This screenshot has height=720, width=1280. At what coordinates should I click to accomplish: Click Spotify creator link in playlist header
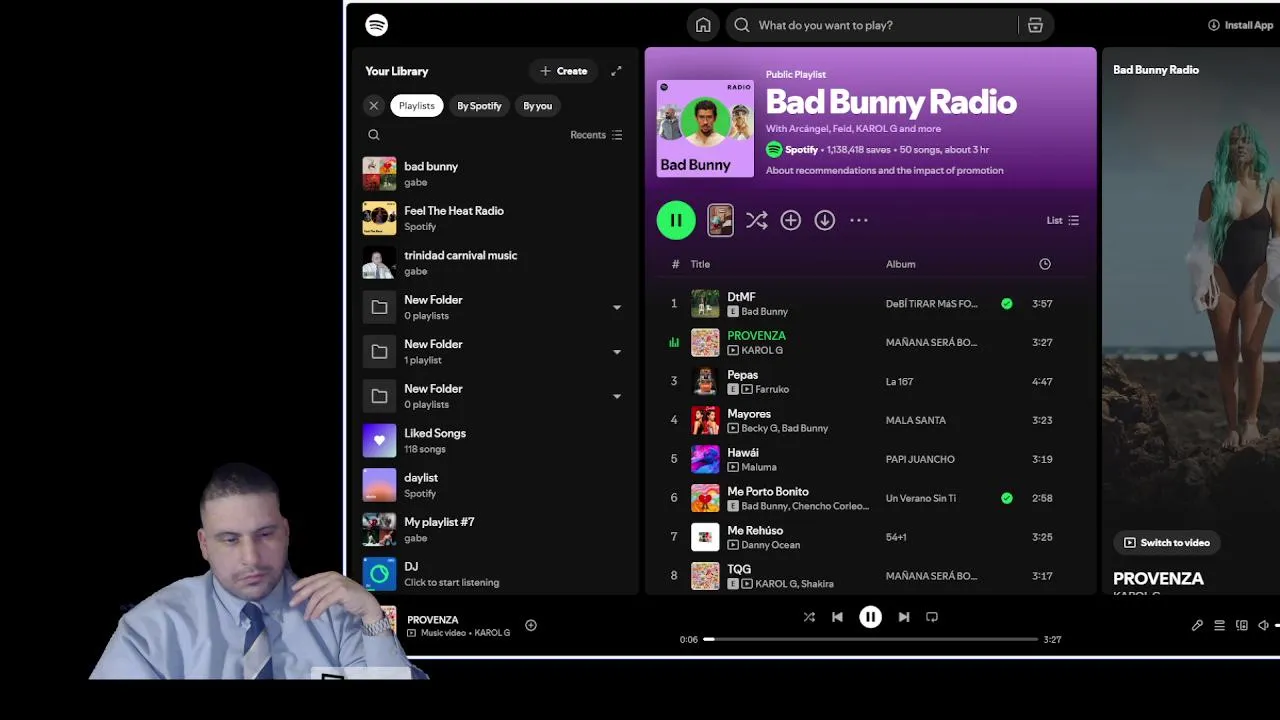pyautogui.click(x=801, y=150)
